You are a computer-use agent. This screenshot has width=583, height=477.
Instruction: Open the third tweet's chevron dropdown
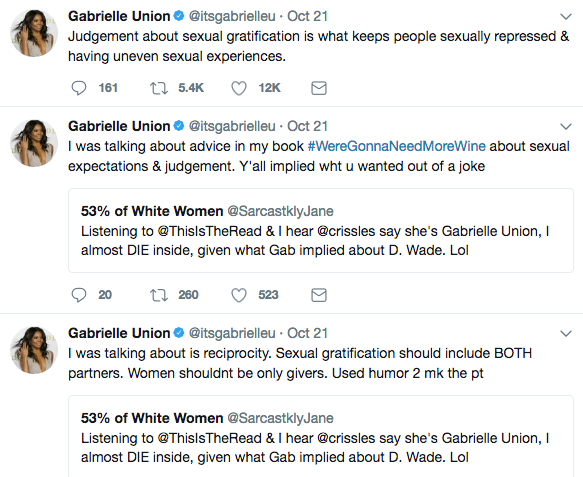(x=566, y=333)
